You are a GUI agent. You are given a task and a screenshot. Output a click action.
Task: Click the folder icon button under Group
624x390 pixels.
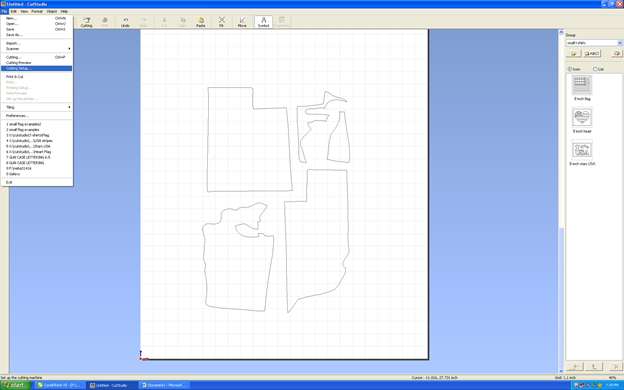pos(573,53)
